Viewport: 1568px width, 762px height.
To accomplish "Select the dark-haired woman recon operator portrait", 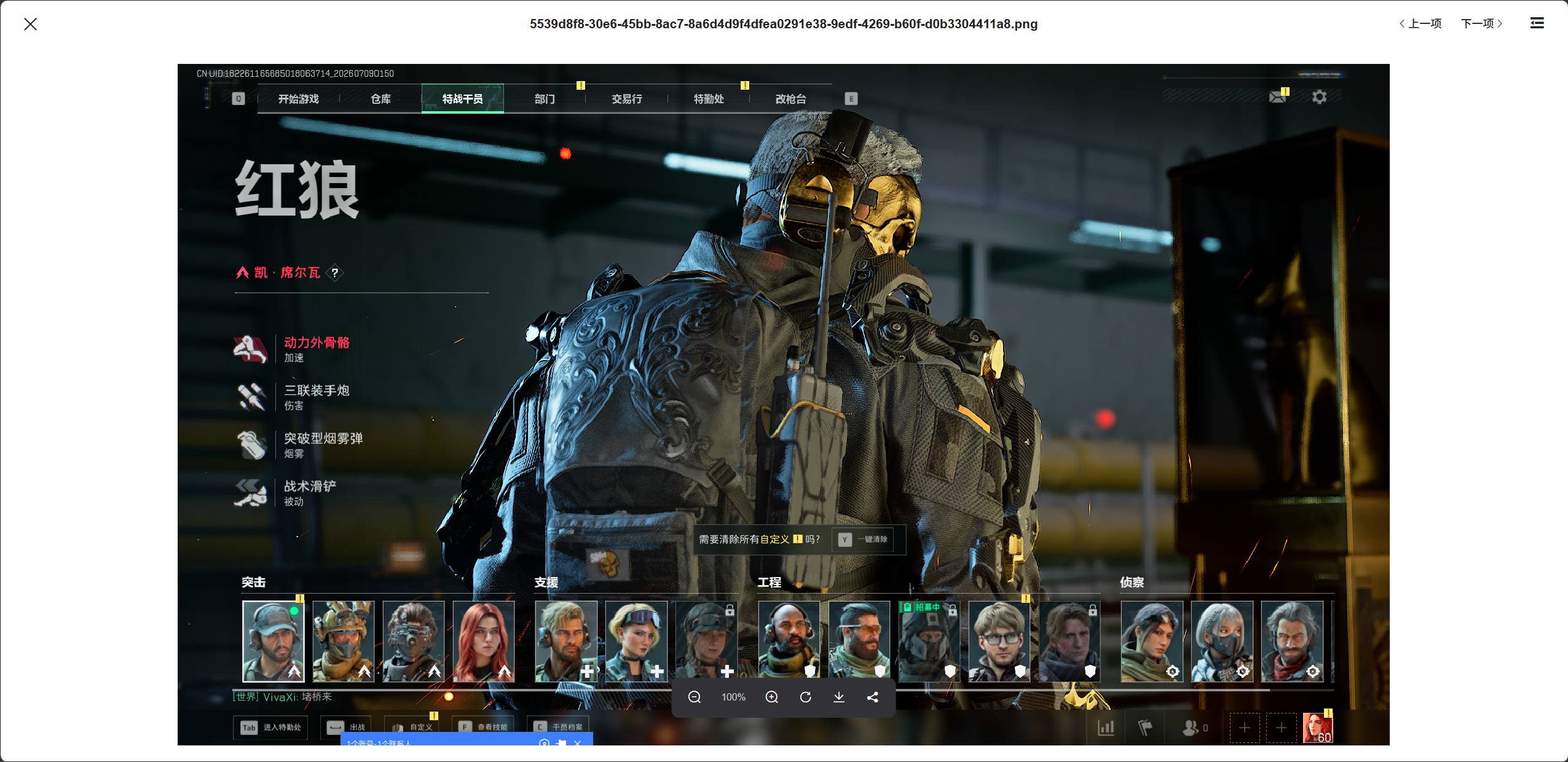I will pos(1152,642).
